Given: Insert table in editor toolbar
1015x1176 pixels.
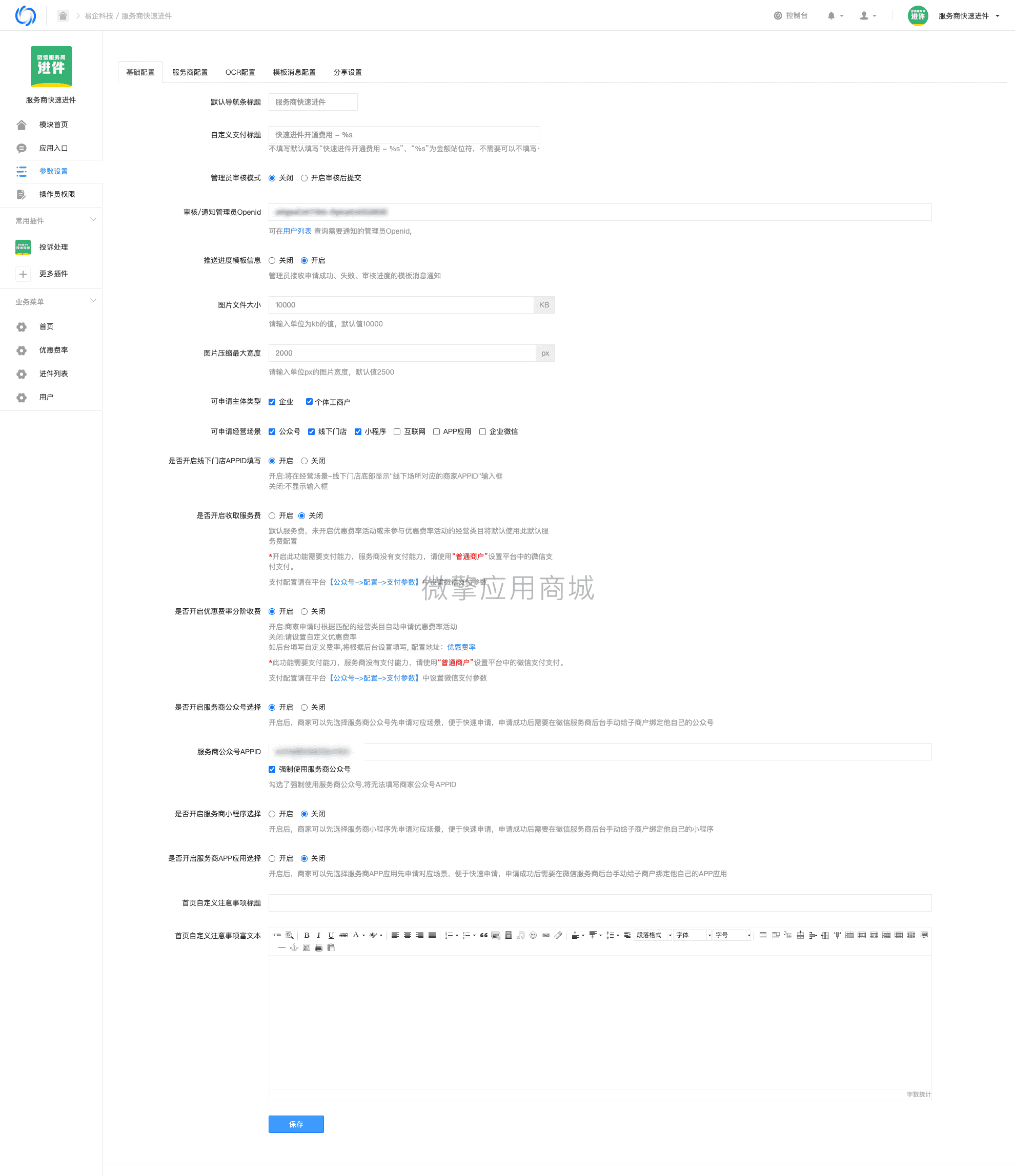Looking at the screenshot, I should click(763, 935).
